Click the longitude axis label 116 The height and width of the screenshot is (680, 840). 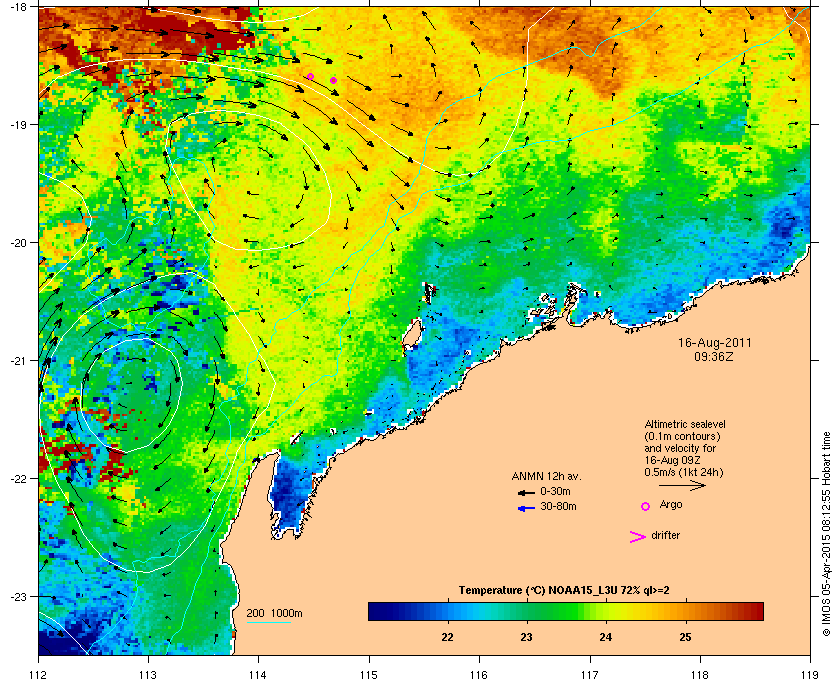point(479,674)
